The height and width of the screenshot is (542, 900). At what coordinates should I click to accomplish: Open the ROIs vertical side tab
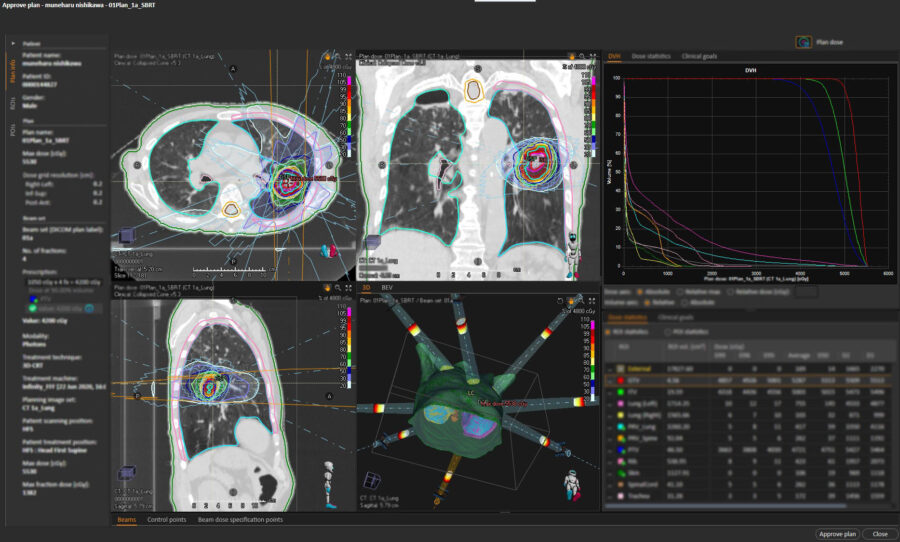(x=12, y=102)
